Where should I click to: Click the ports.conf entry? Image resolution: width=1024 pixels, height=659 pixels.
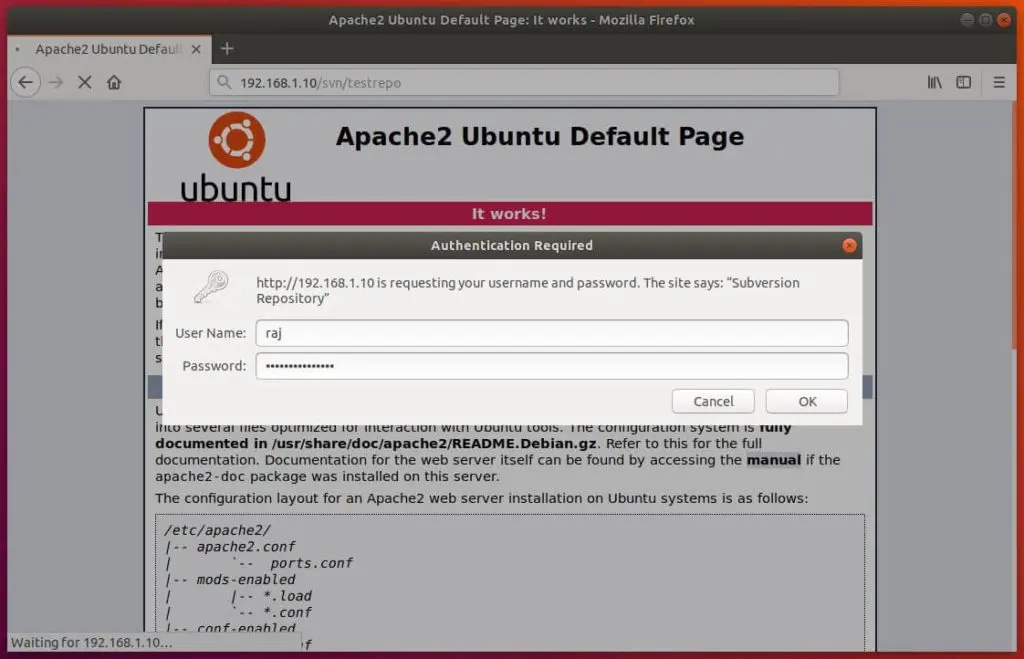pos(312,562)
